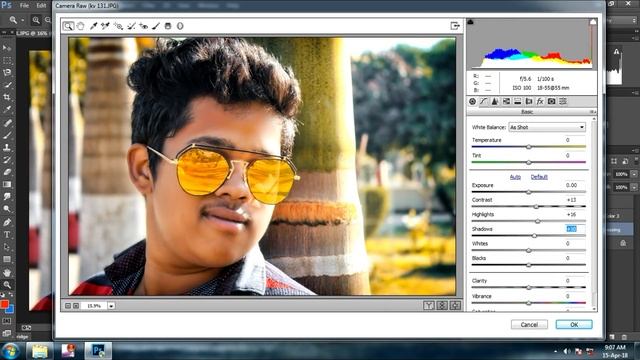Image resolution: width=640 pixels, height=360 pixels.
Task: Select the Spot Removal tool
Action: coord(131,26)
